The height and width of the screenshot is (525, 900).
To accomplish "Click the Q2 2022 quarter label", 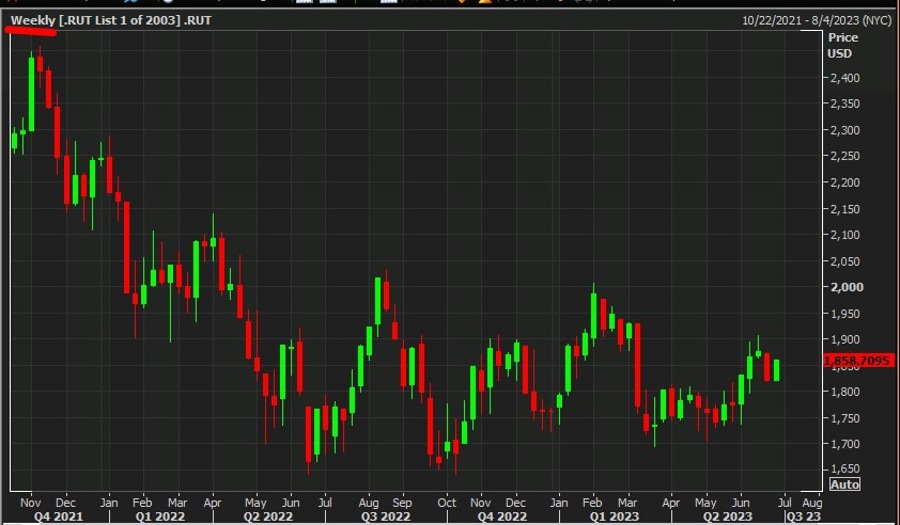I will tap(267, 517).
